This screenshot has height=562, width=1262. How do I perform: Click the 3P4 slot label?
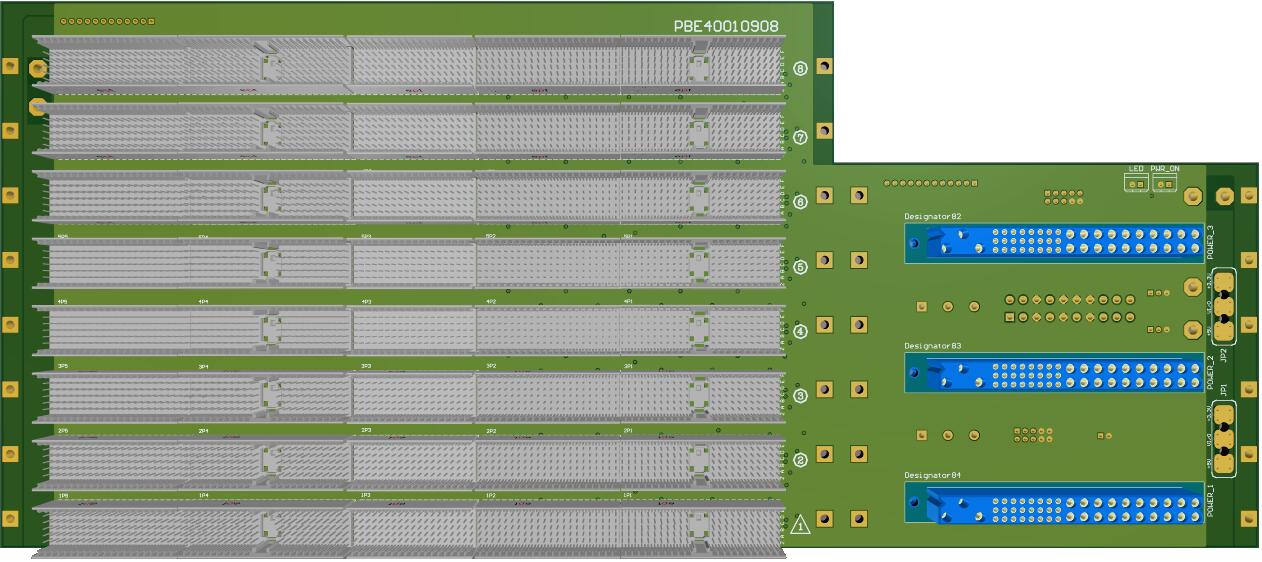pyautogui.click(x=203, y=367)
